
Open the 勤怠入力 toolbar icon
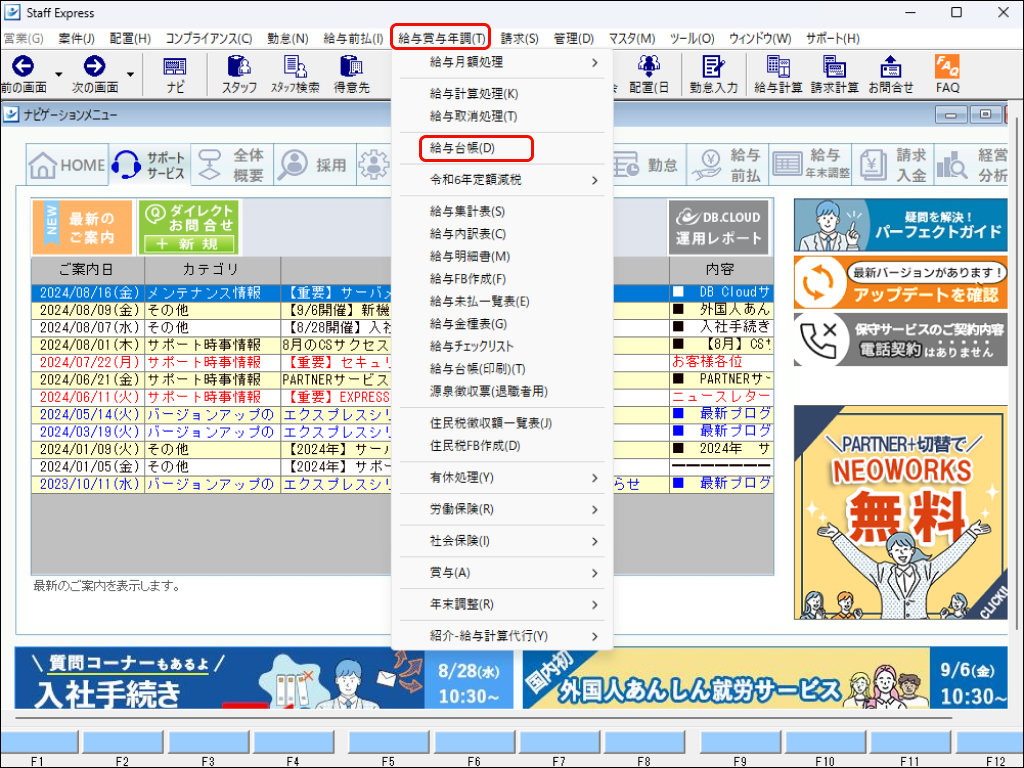(x=713, y=74)
